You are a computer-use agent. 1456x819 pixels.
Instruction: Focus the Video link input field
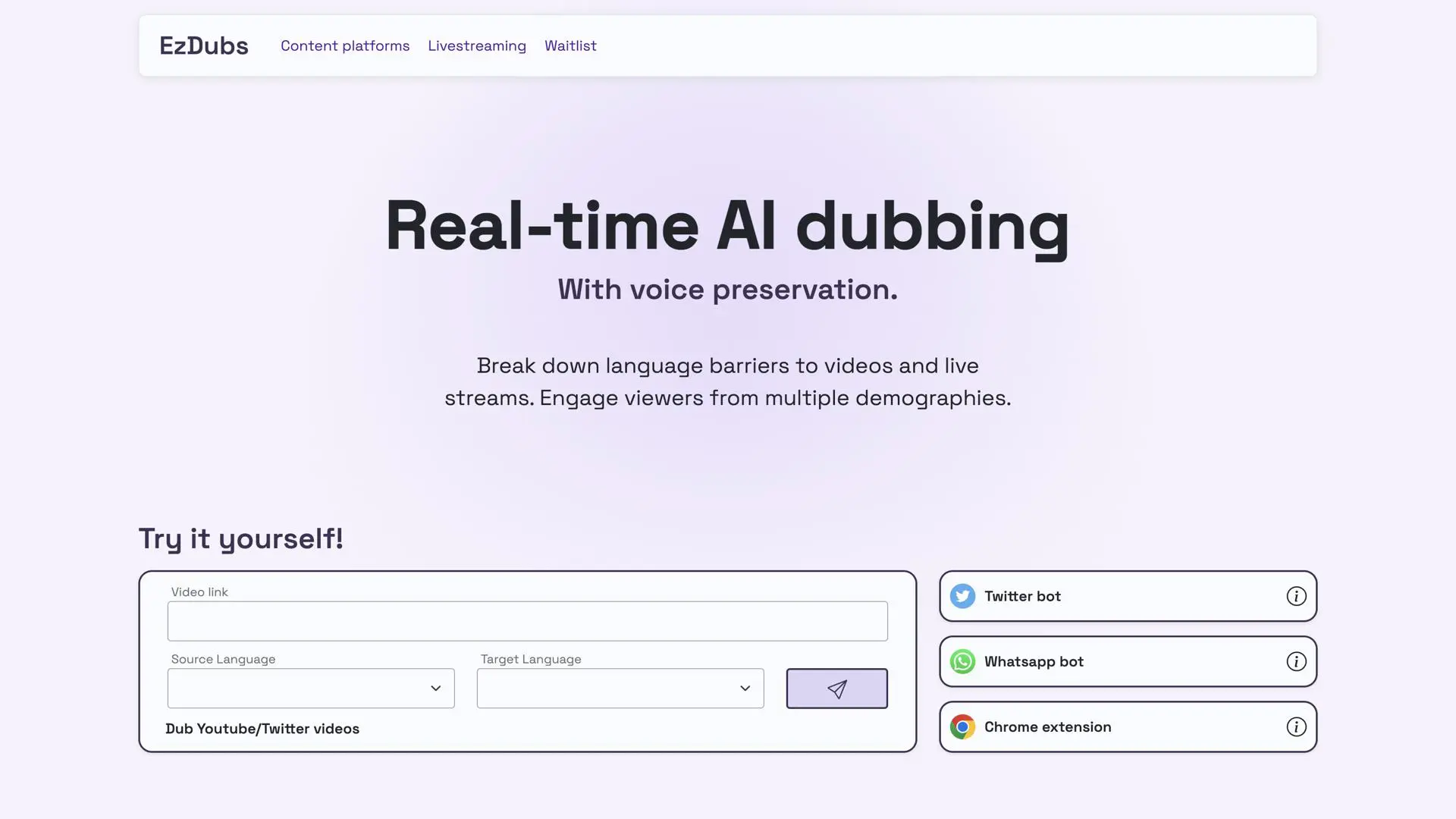pyautogui.click(x=527, y=621)
